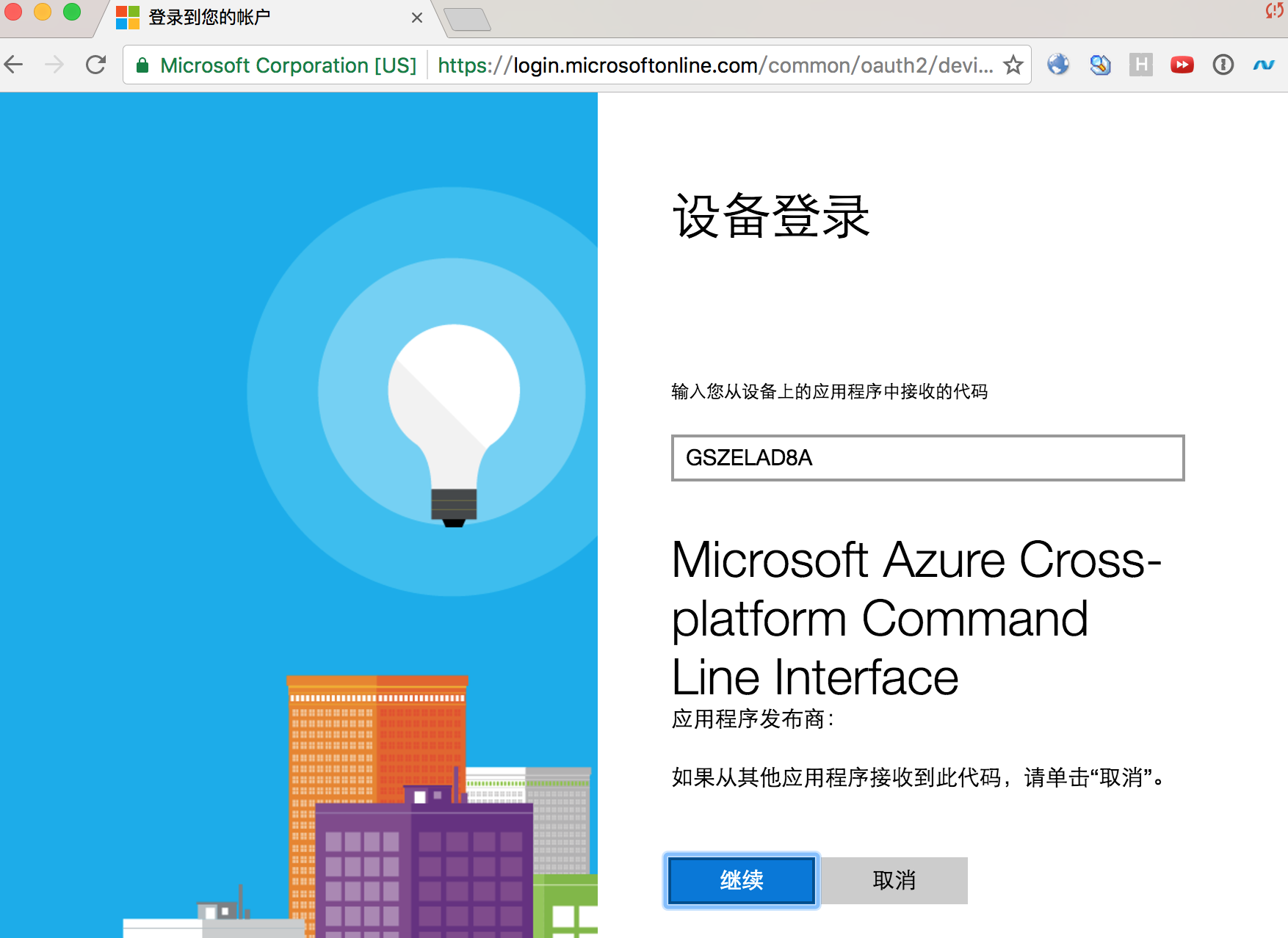Open the gray H extension icon
Image resolution: width=1288 pixels, height=938 pixels.
[1140, 65]
